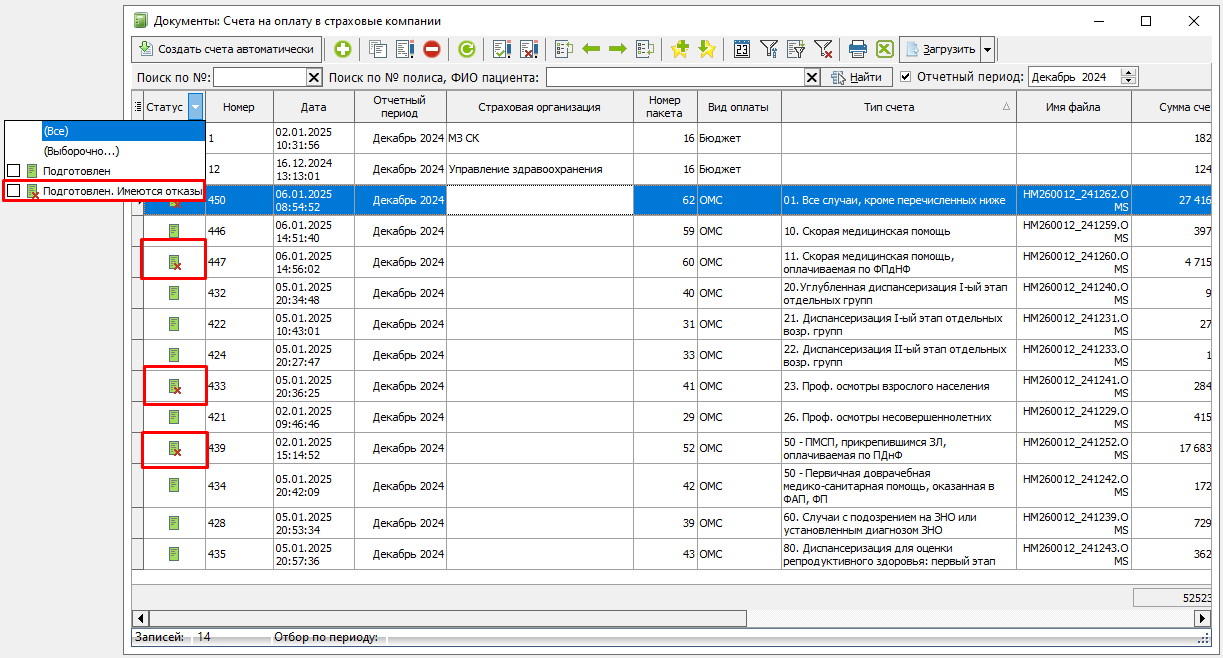This screenshot has width=1223, height=658.
Task: Tick the 'Подготовлен. Имеются отказы' checkbox
Action: [x=13, y=191]
